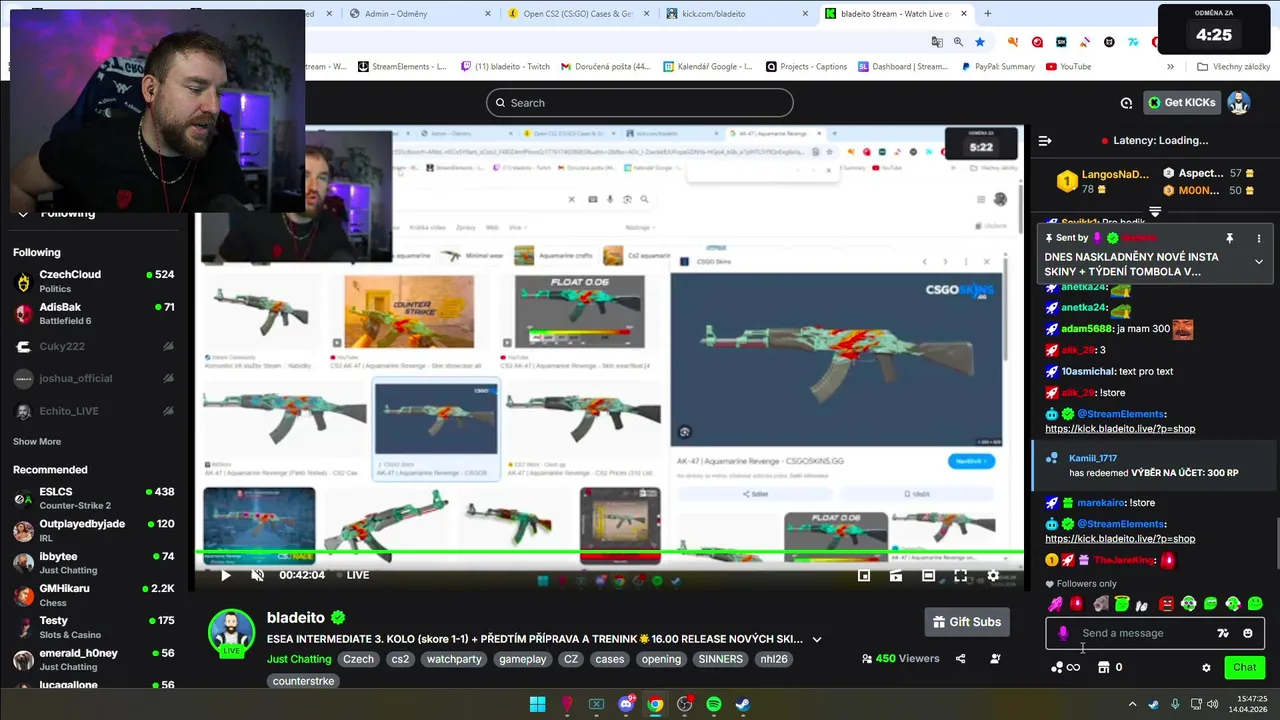Image resolution: width=1280 pixels, height=720 pixels.
Task: Switch to kick.com/bladeito browser tab
Action: pos(735,14)
